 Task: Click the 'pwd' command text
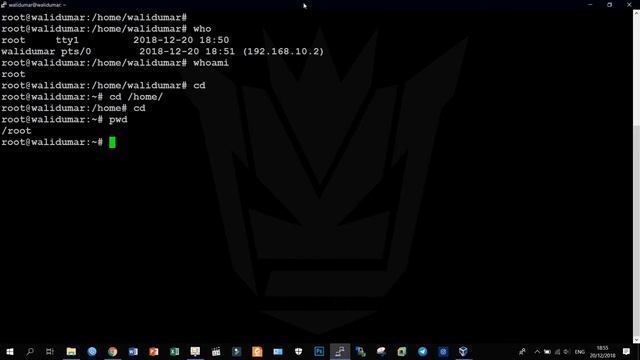tap(118, 120)
